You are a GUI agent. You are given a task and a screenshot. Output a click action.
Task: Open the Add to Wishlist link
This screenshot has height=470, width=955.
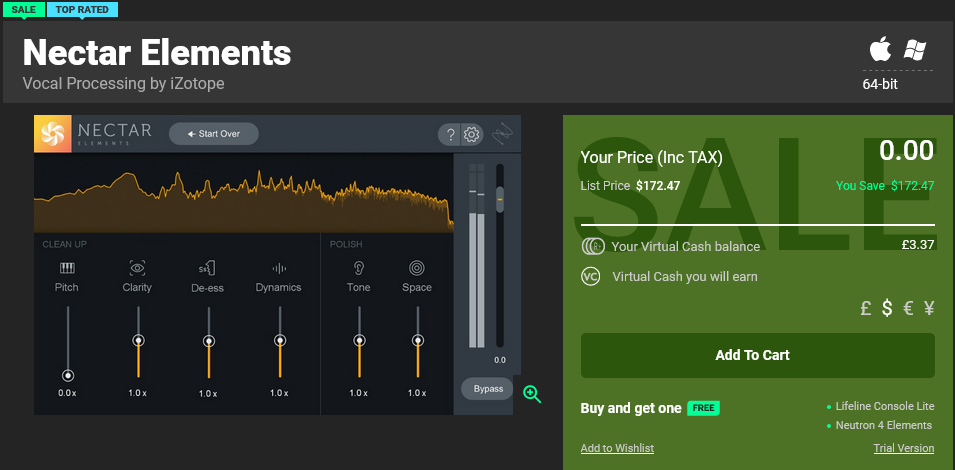click(x=617, y=448)
